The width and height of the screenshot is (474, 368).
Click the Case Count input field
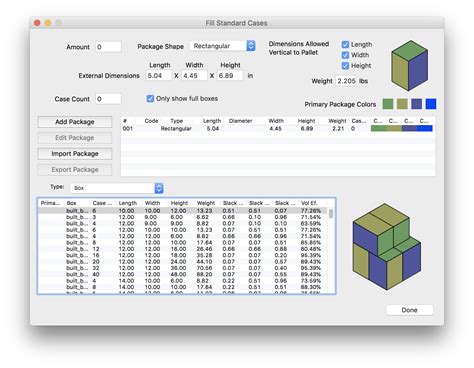[108, 99]
